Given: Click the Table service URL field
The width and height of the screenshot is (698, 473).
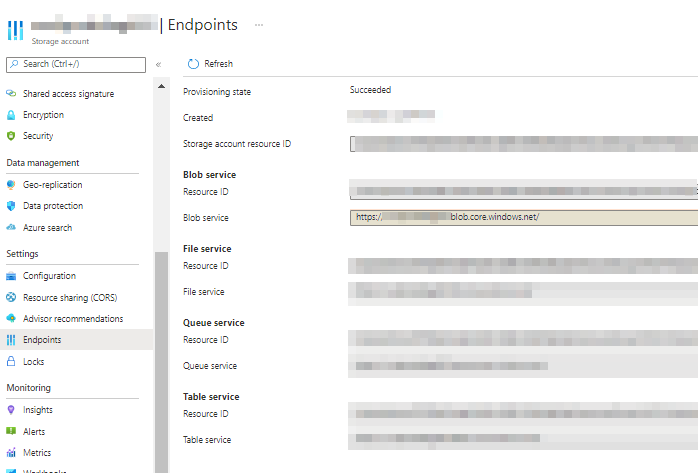Looking at the screenshot, I should pos(523,439).
